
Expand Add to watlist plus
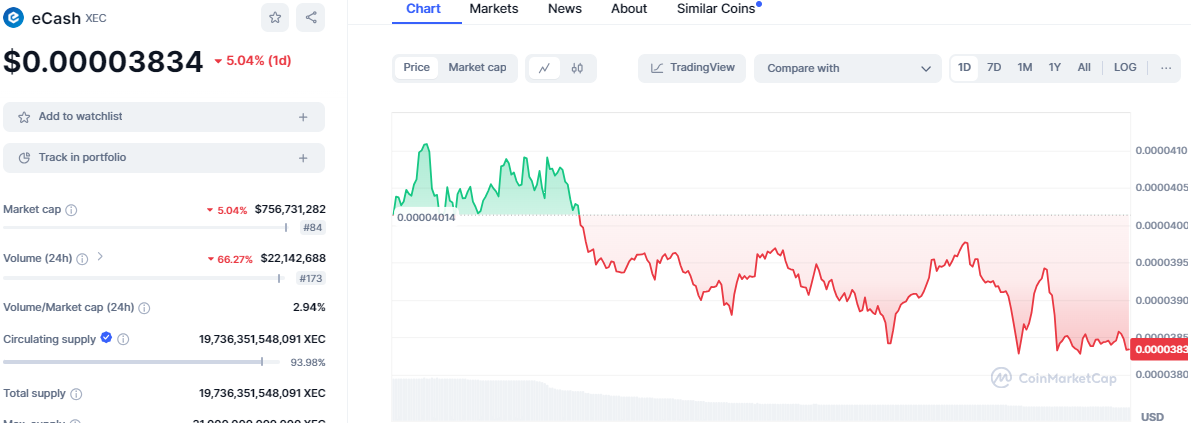[x=303, y=117]
